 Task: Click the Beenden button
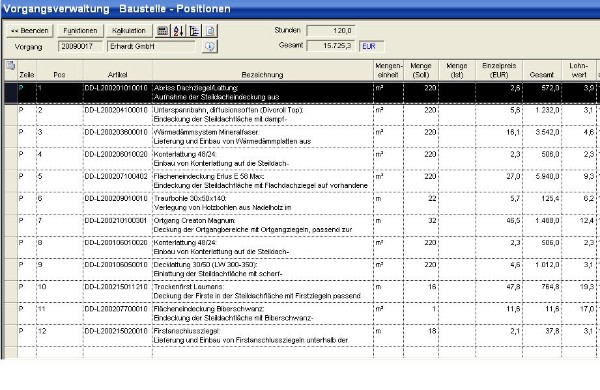pos(29,31)
